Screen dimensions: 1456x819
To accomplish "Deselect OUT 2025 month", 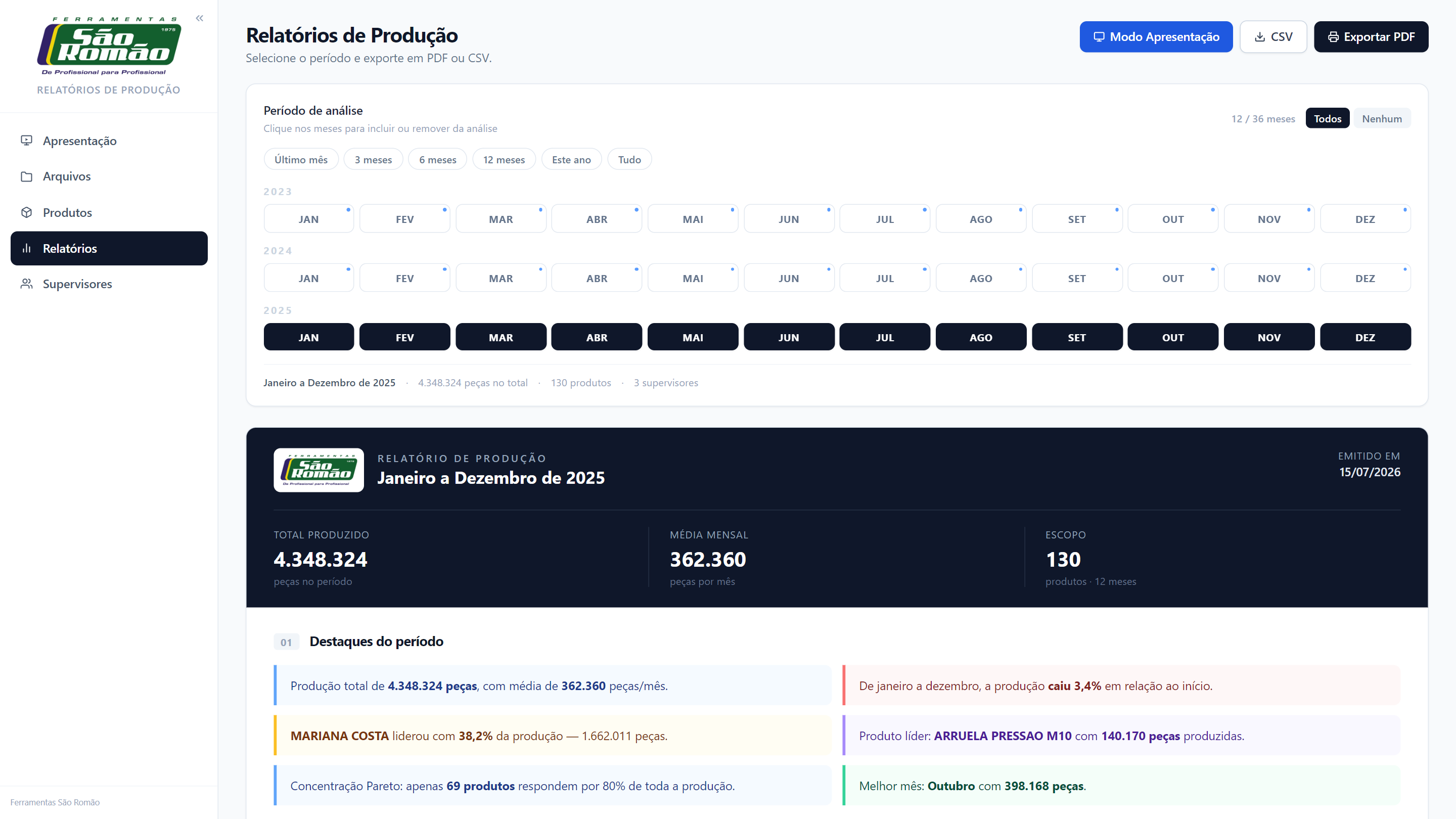I will coord(1173,337).
